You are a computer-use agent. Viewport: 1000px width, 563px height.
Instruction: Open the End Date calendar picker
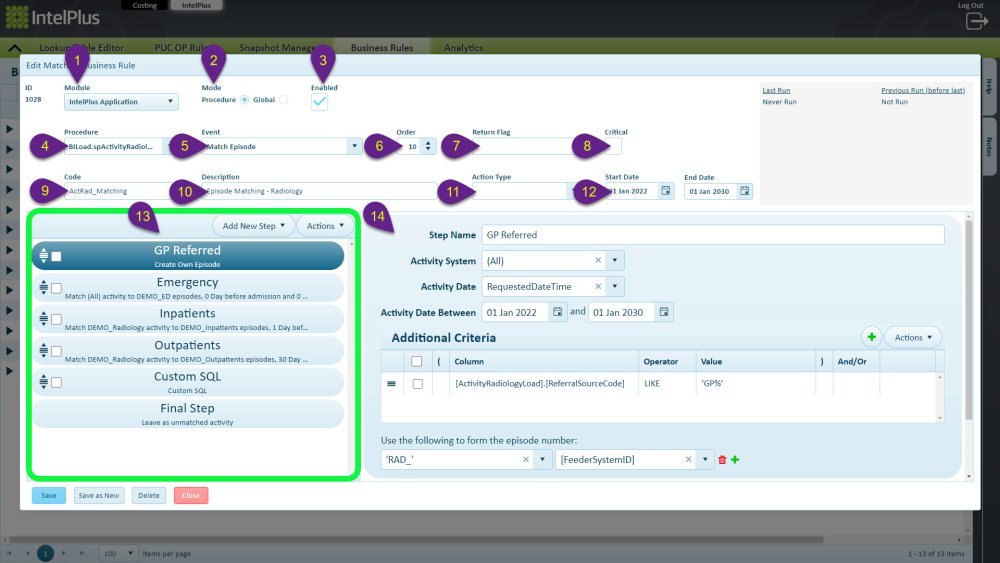pyautogui.click(x=744, y=191)
